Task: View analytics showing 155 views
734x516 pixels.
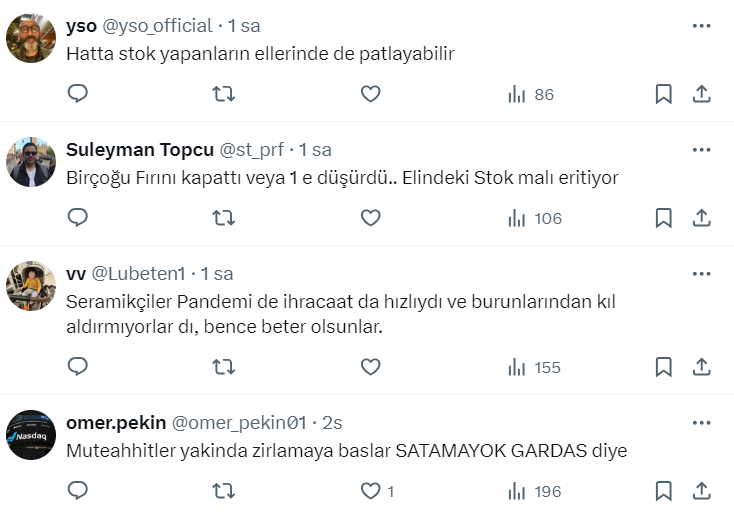Action: tap(535, 367)
